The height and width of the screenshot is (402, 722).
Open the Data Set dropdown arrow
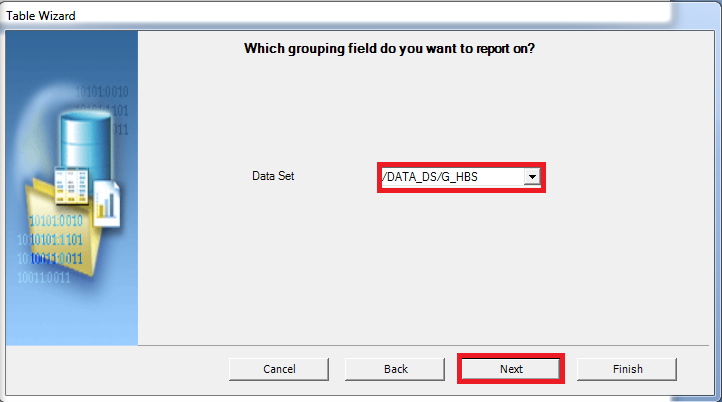tap(532, 177)
